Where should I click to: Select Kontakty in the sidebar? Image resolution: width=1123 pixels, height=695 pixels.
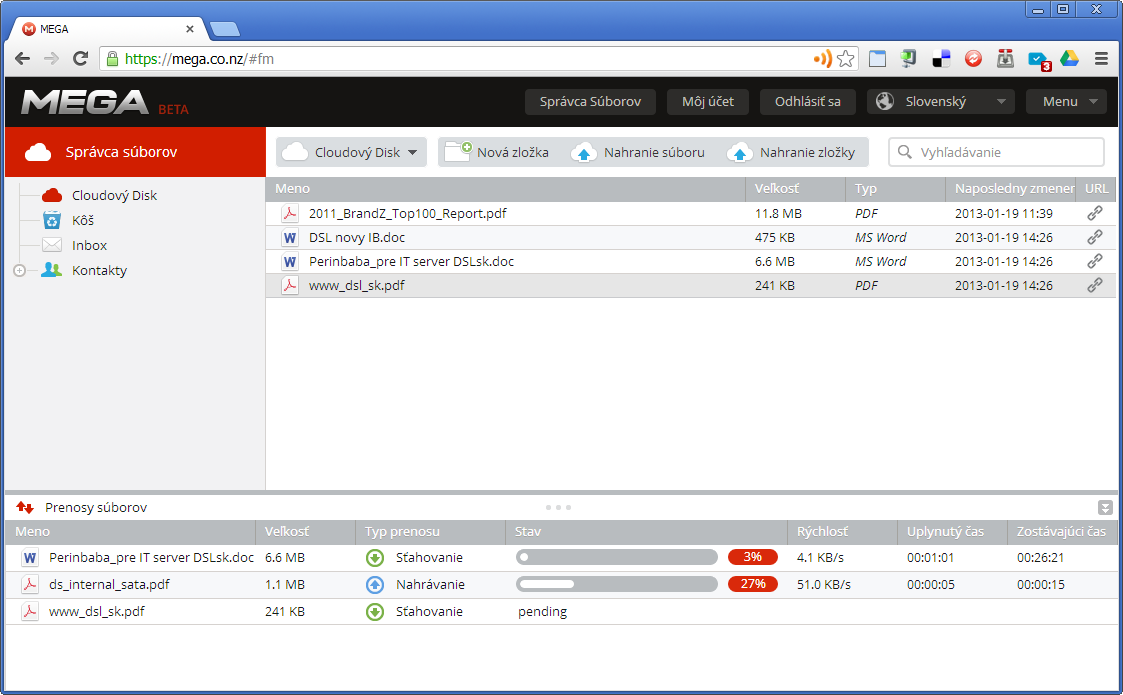[x=99, y=270]
